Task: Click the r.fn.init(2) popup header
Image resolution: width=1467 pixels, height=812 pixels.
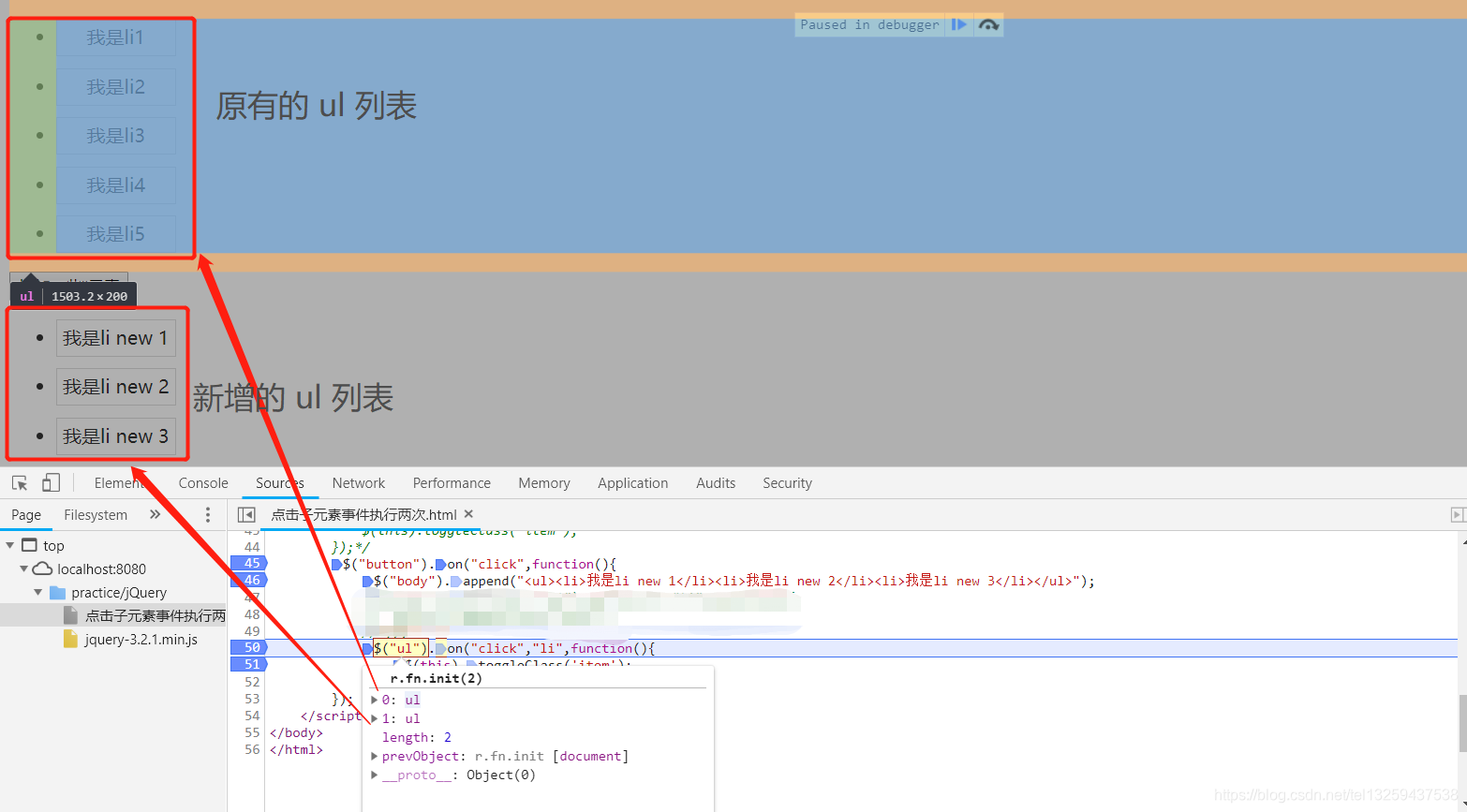Action: [x=436, y=678]
